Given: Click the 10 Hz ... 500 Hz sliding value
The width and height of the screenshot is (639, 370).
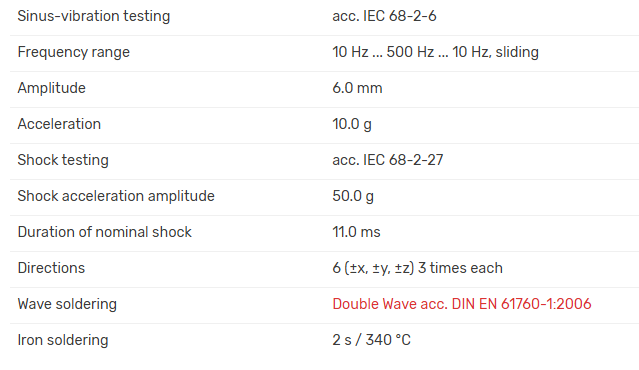Looking at the screenshot, I should pos(436,52).
